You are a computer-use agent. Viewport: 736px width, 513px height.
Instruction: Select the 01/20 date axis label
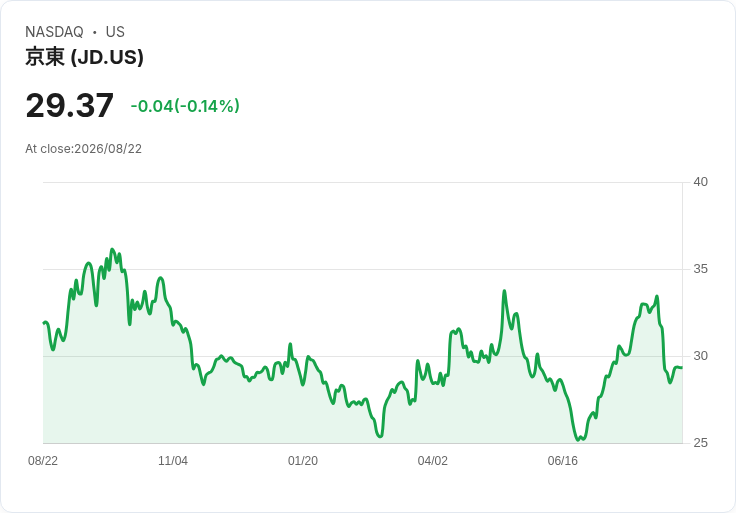click(x=303, y=461)
